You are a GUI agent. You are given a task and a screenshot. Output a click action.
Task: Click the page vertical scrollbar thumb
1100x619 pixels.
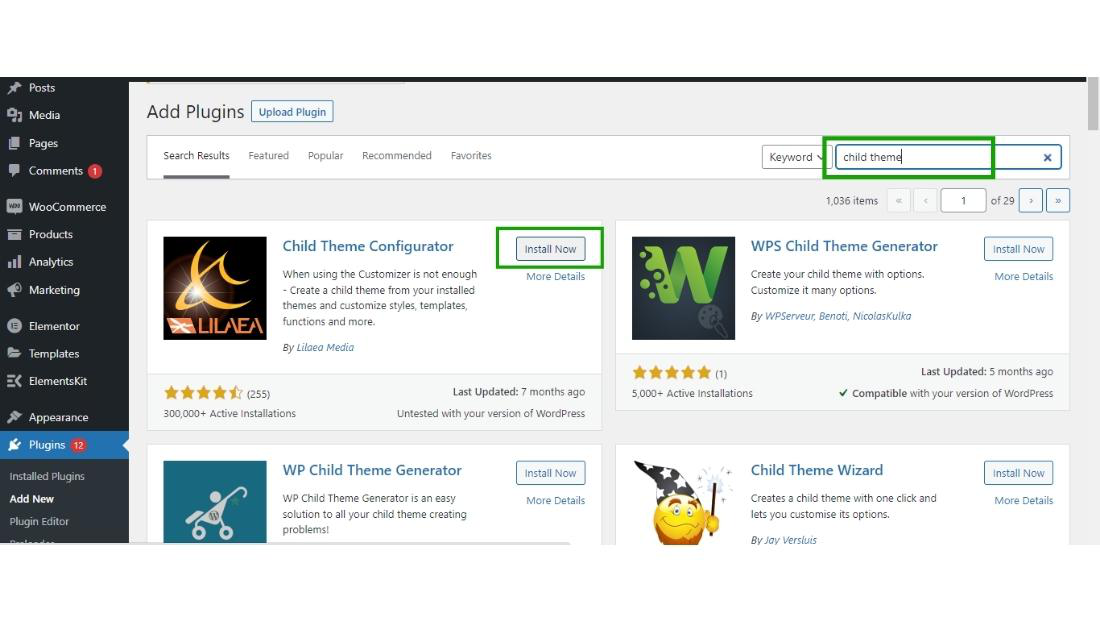(1092, 104)
